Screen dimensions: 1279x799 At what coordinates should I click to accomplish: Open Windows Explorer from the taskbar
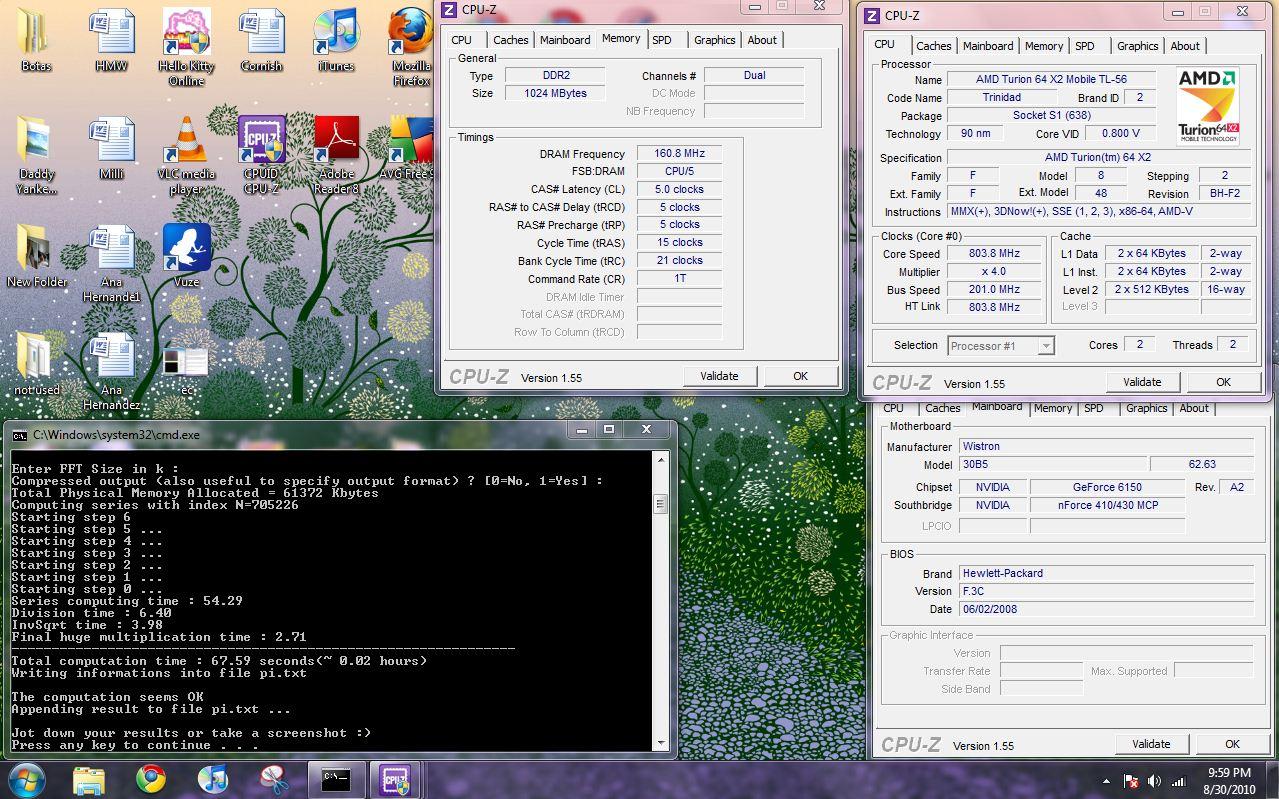coord(89,779)
